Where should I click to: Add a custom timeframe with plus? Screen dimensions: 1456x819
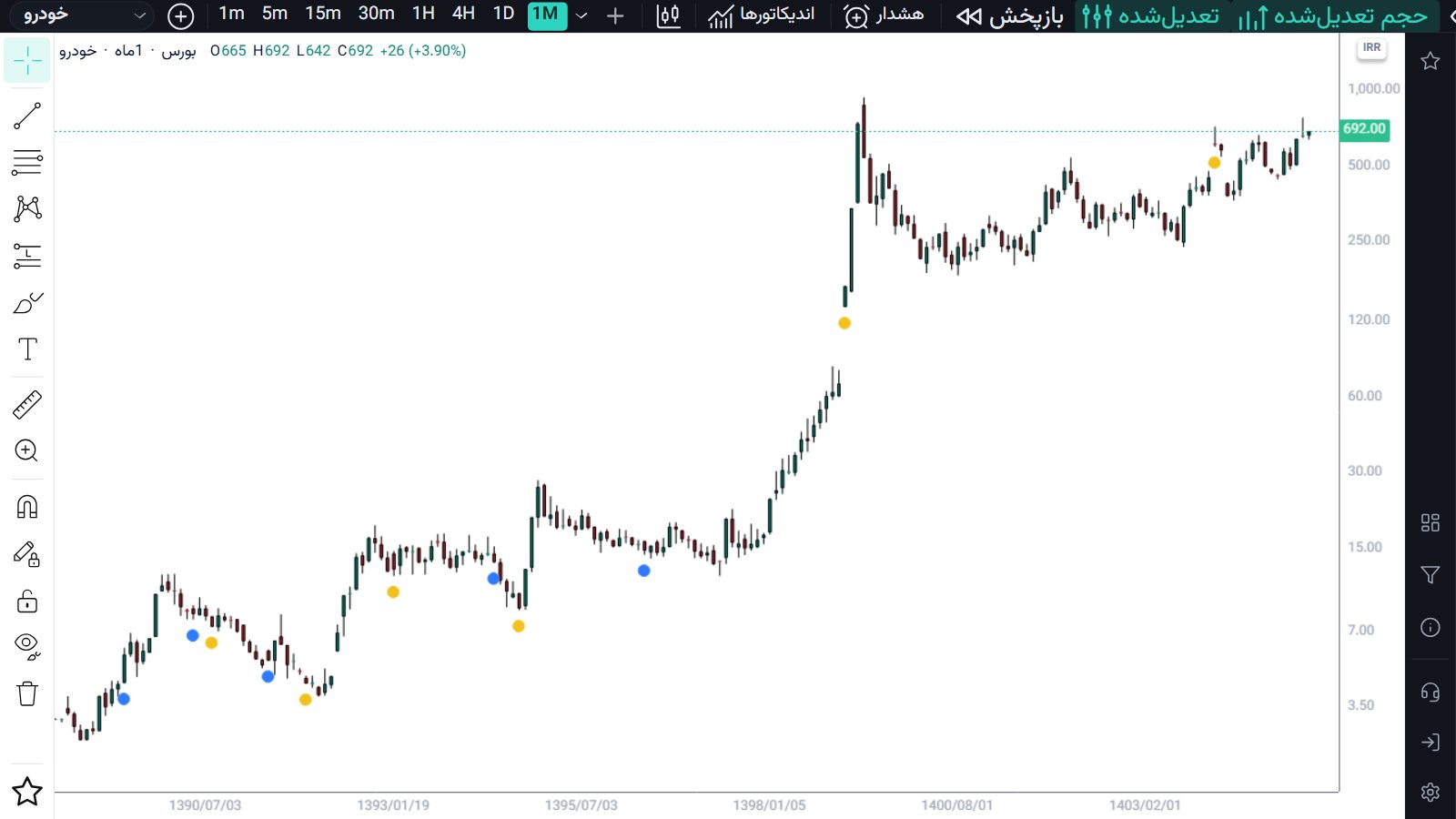tap(615, 15)
